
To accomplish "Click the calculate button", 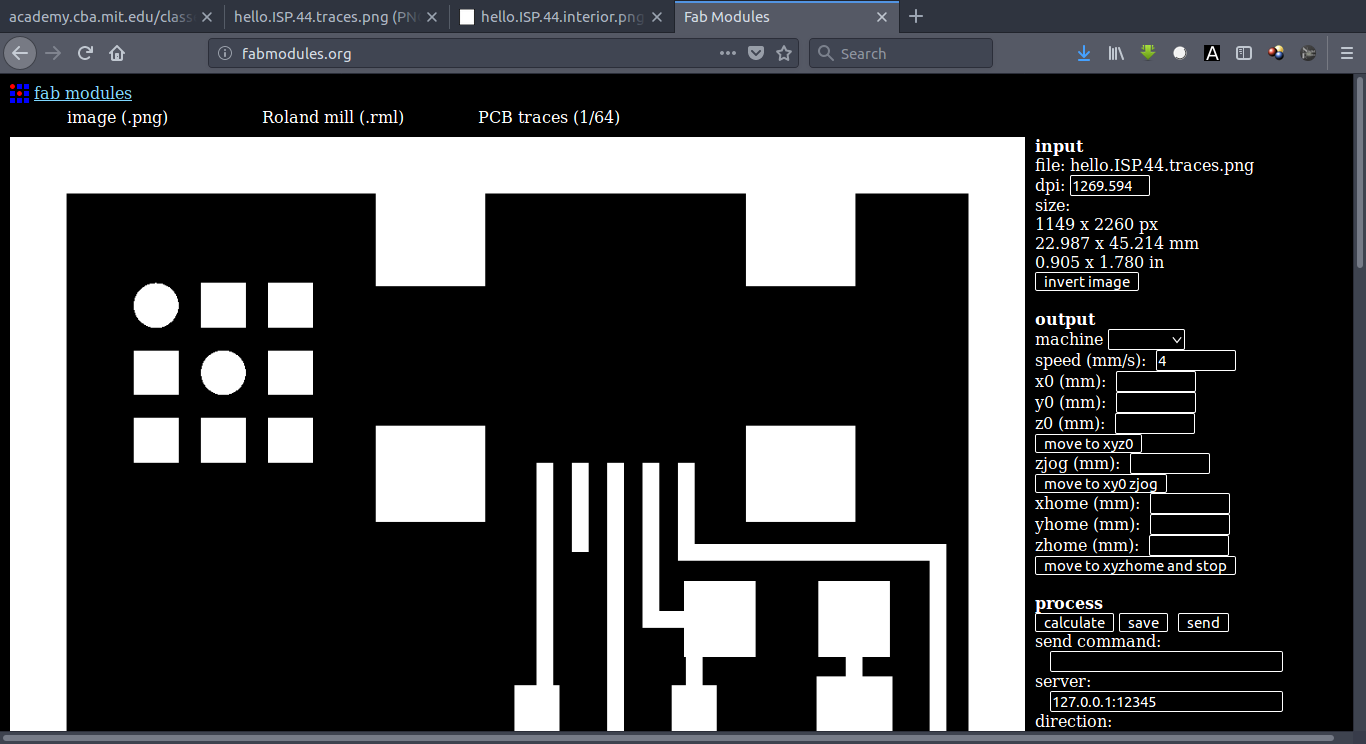I will (1074, 623).
